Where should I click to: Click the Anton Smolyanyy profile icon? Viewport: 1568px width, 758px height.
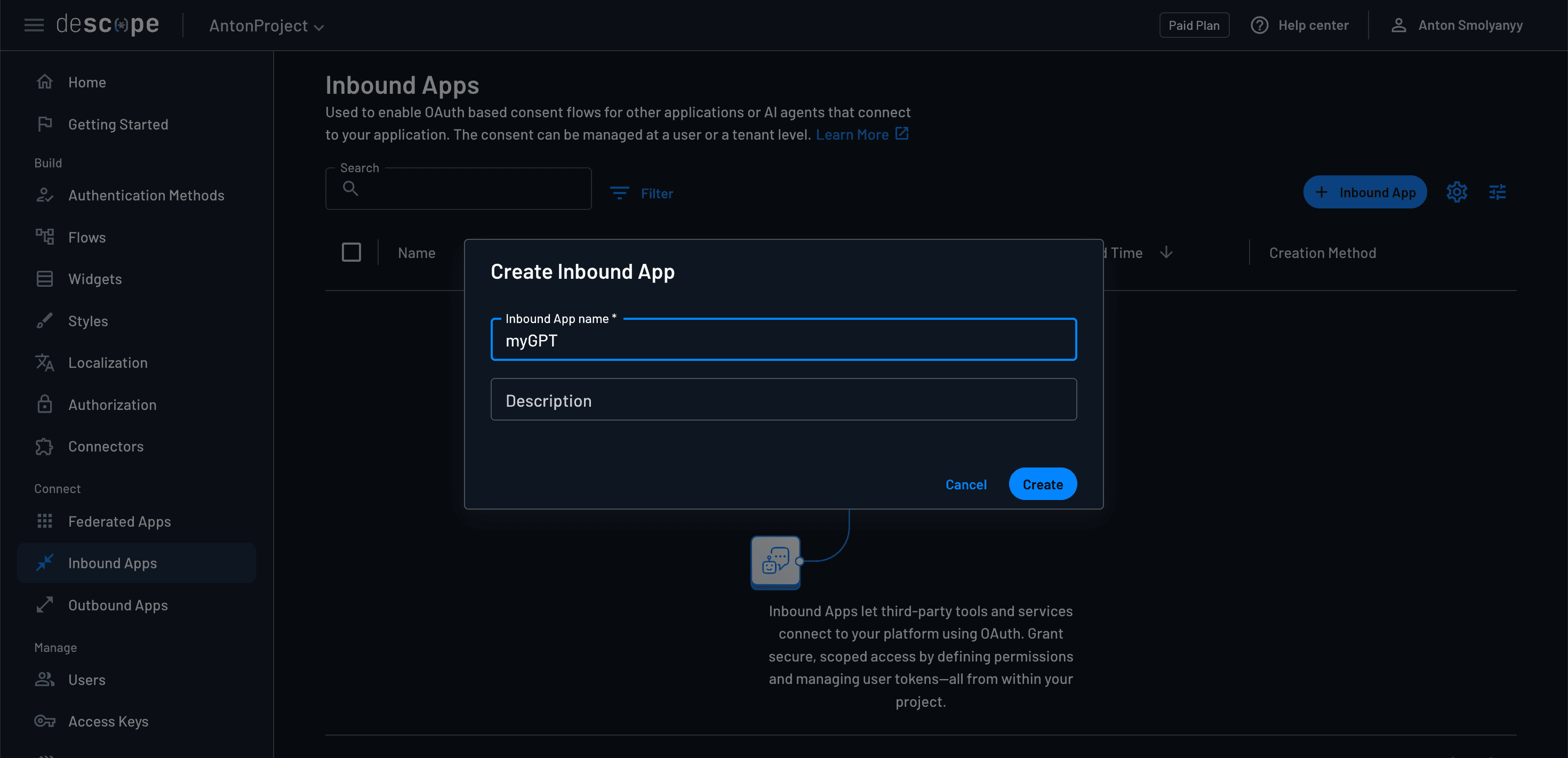(1398, 25)
